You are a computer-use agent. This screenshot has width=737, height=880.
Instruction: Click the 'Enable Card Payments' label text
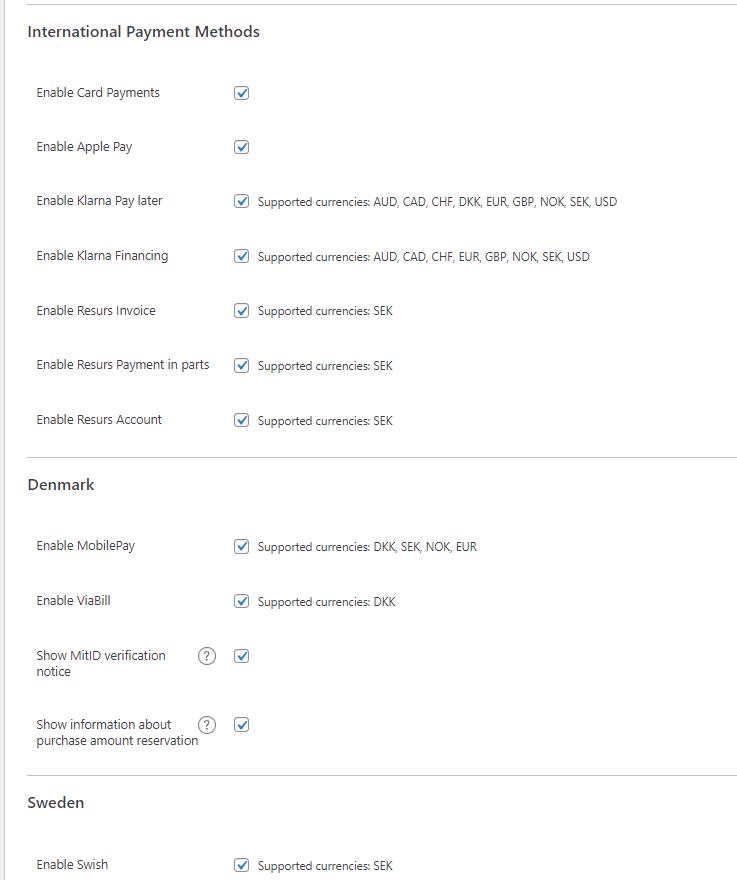[x=98, y=93]
